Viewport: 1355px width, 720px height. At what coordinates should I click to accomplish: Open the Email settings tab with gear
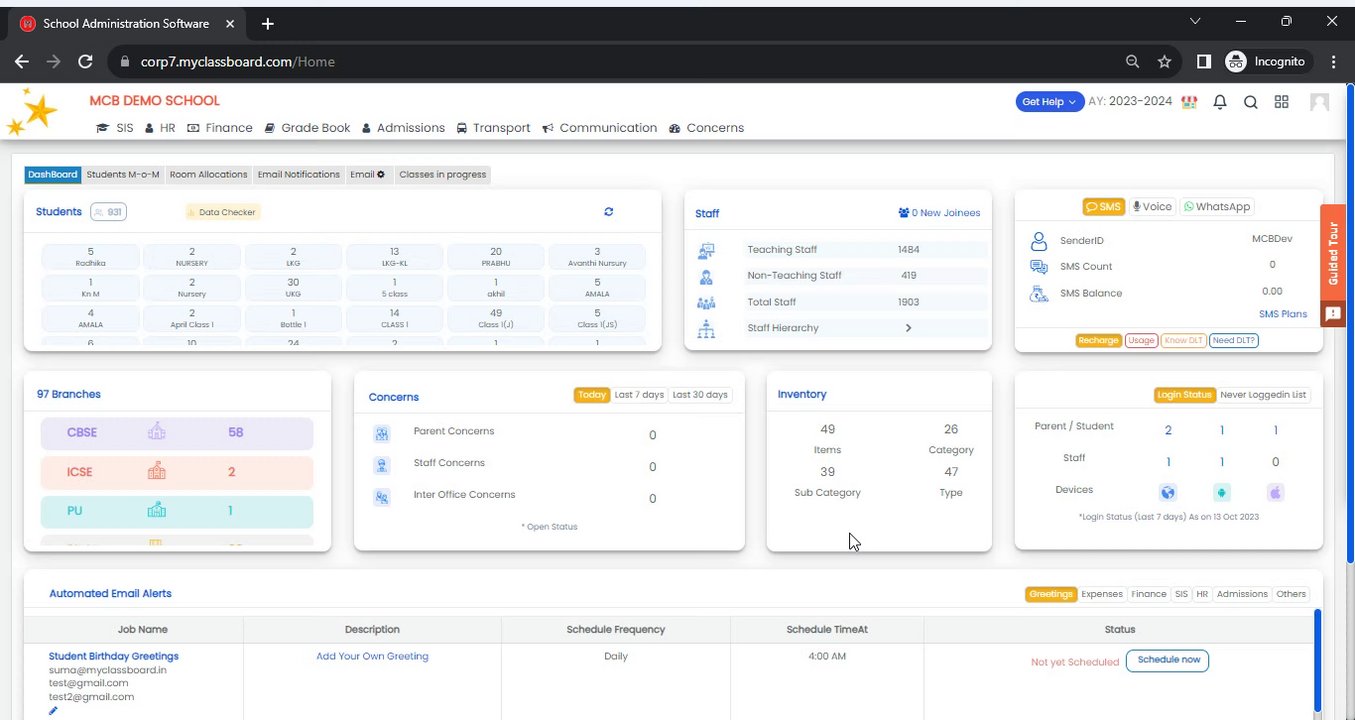(x=368, y=175)
